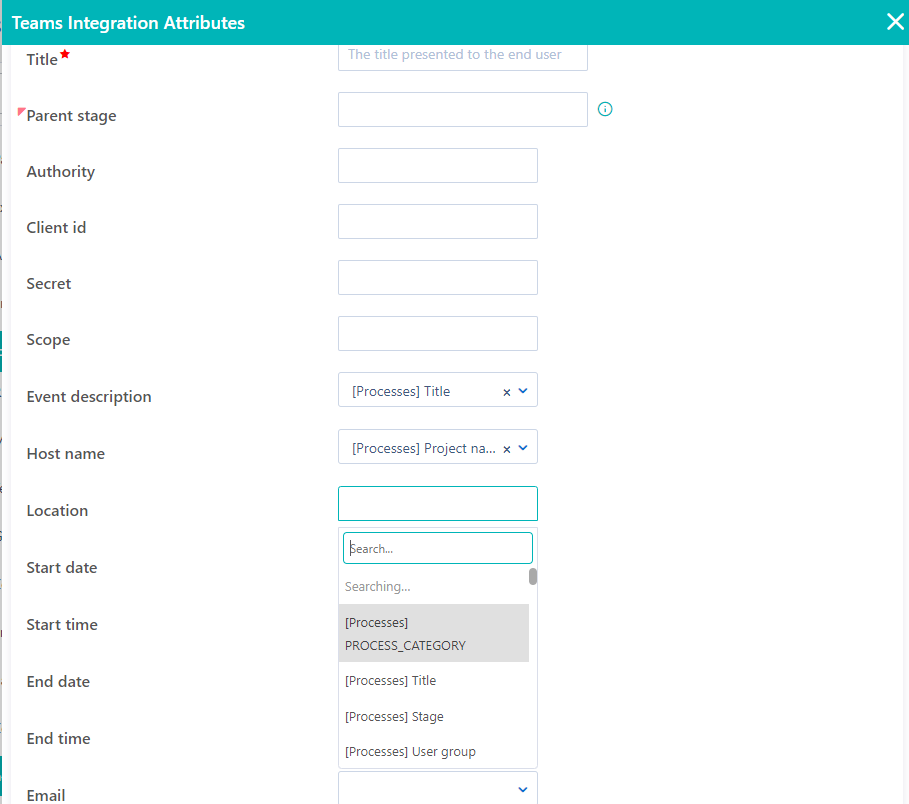Open the Event description dropdown chevron

(x=522, y=390)
